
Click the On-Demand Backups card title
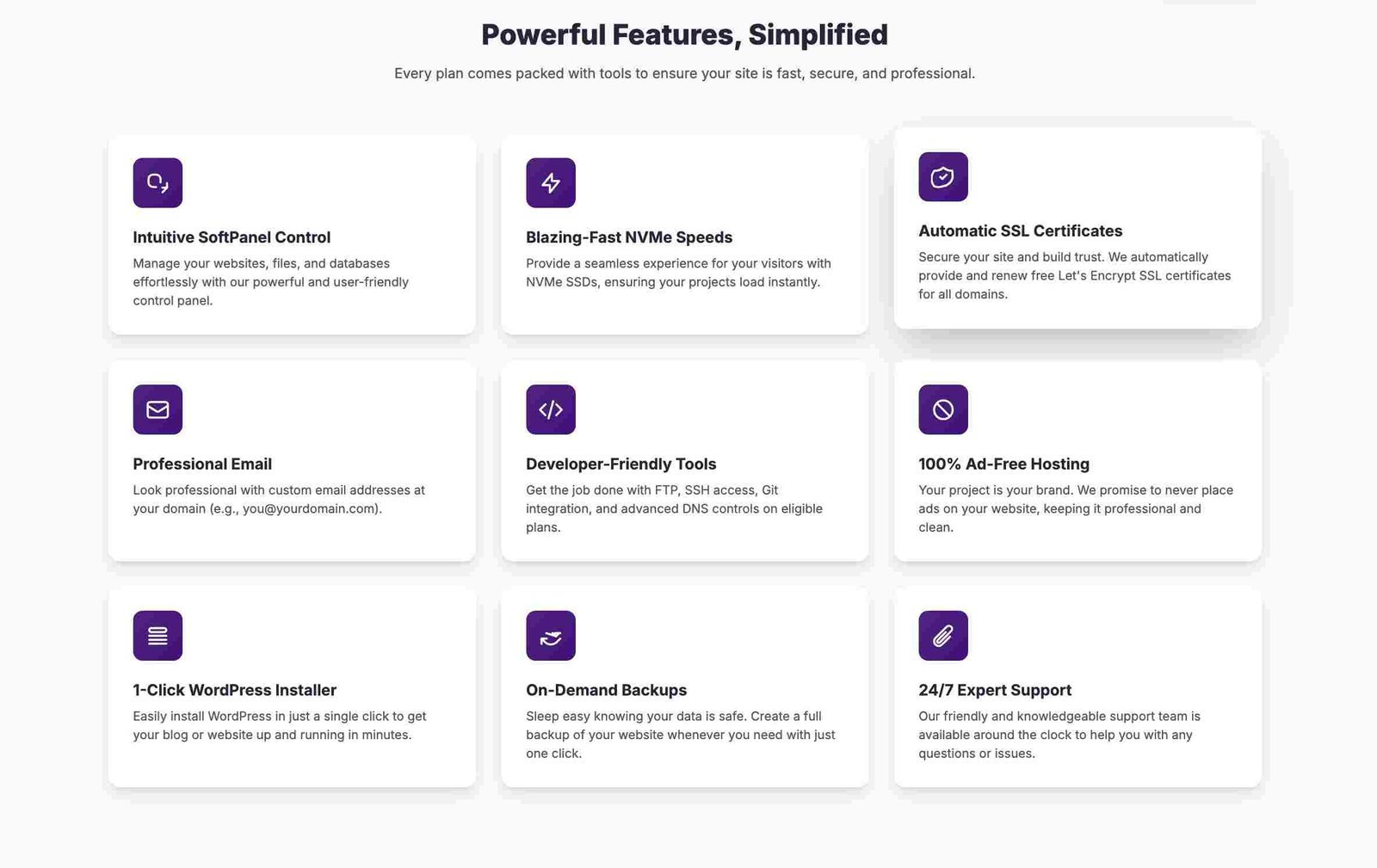pos(606,690)
